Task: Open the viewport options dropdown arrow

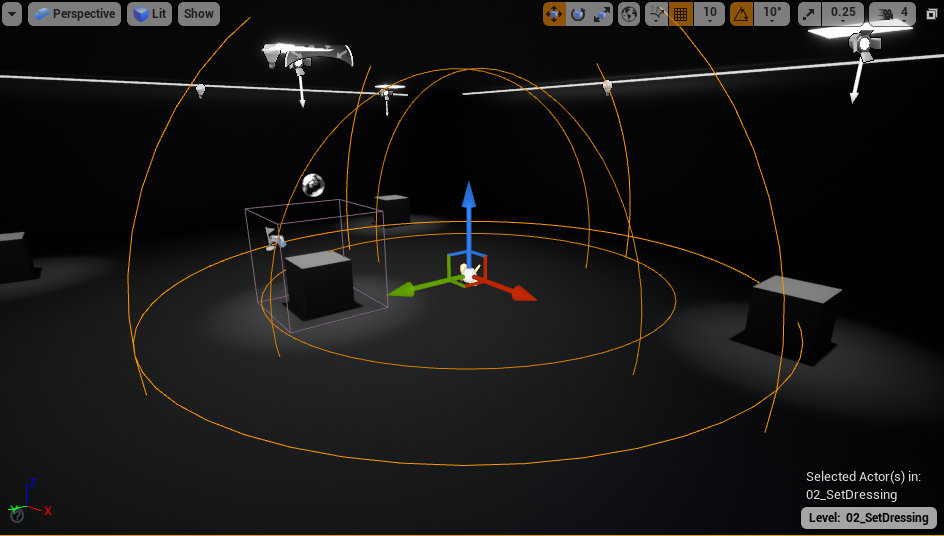Action: (11, 13)
